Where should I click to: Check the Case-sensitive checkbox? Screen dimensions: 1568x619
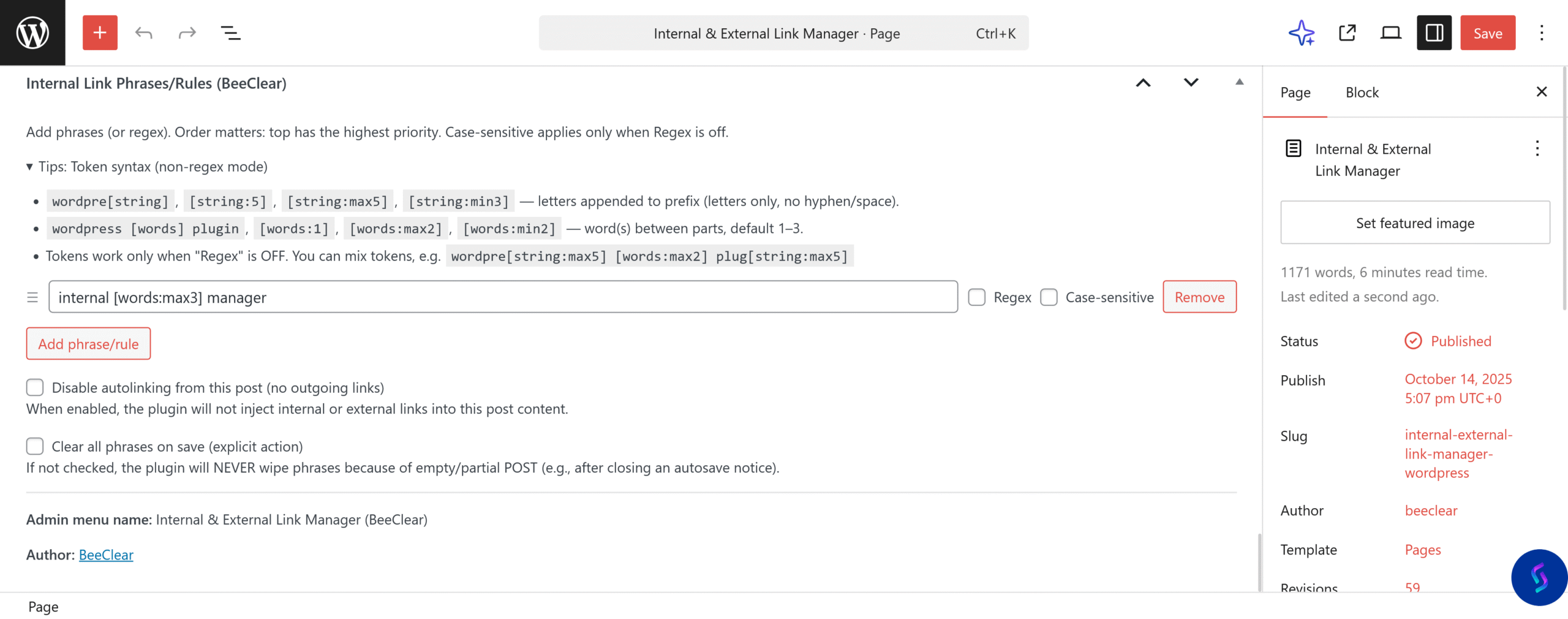[x=1049, y=297]
